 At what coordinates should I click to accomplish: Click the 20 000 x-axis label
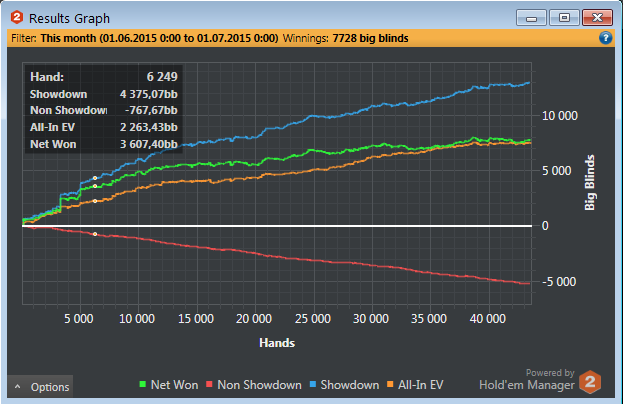[x=254, y=319]
